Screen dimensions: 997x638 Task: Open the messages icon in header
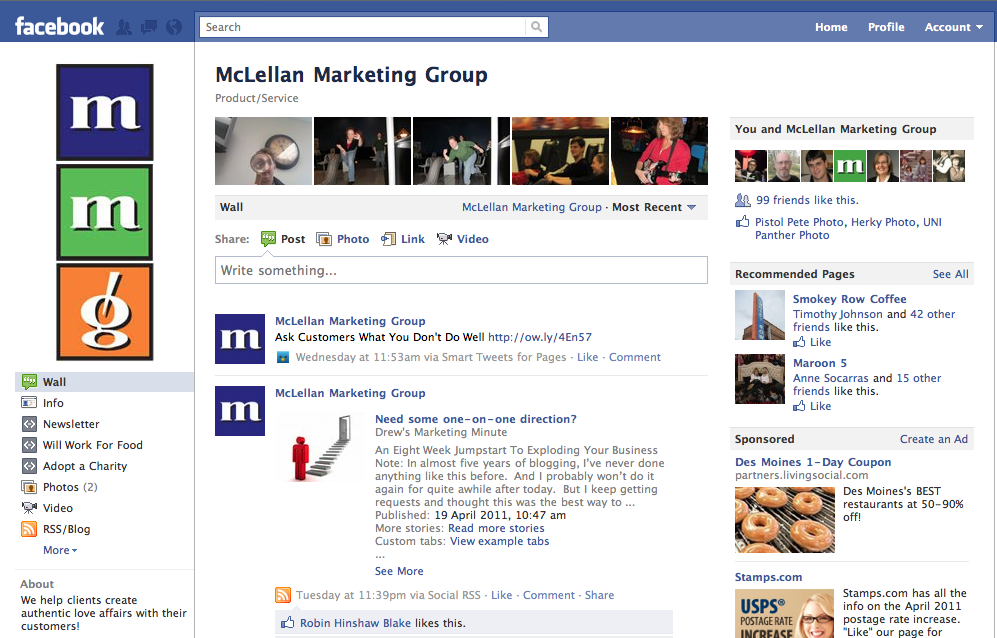(x=149, y=27)
